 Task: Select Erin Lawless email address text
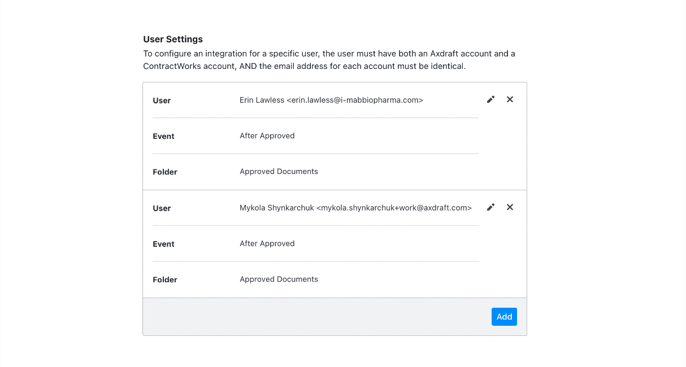pos(355,100)
